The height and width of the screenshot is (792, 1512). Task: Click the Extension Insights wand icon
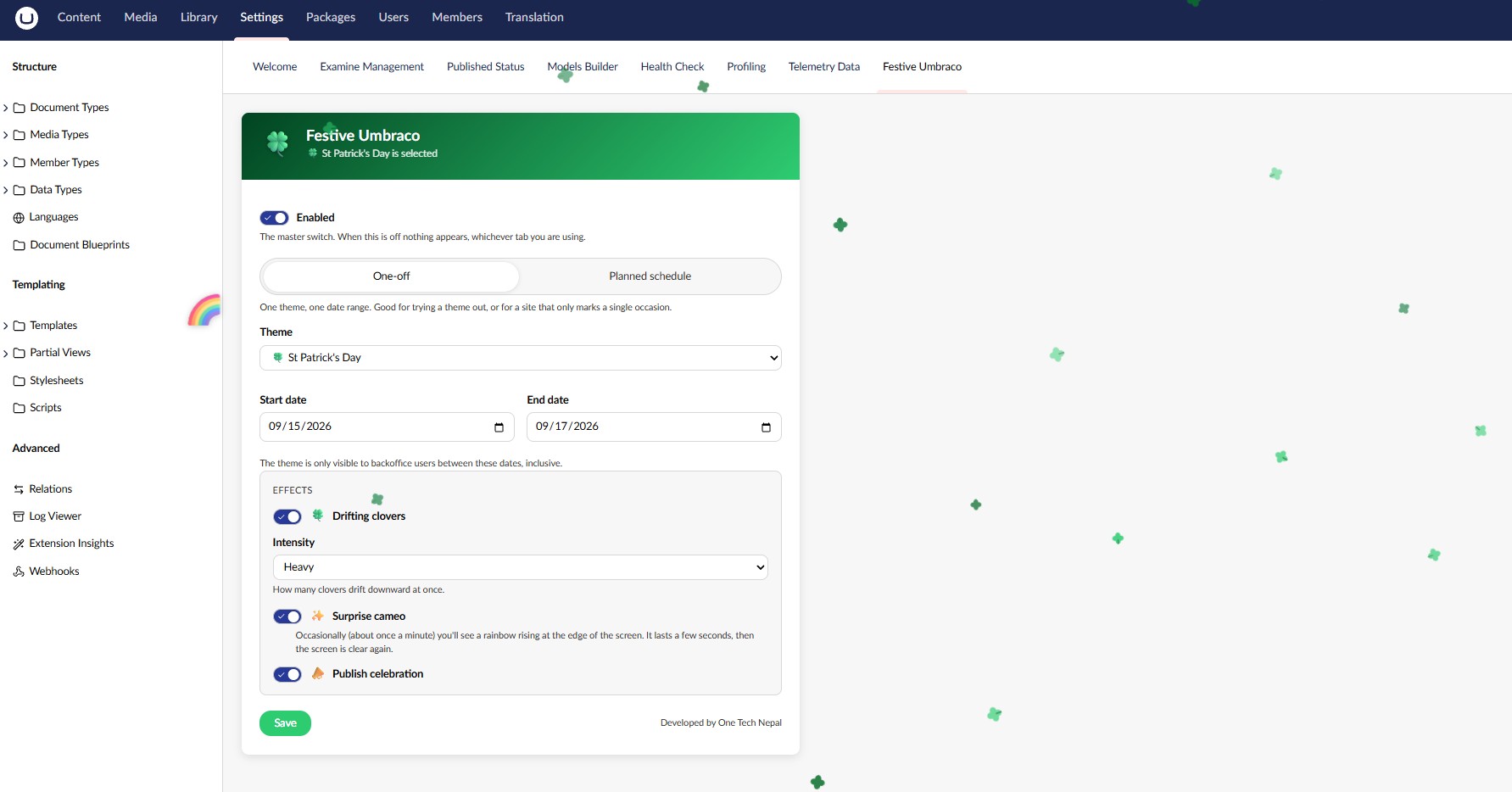(x=19, y=544)
